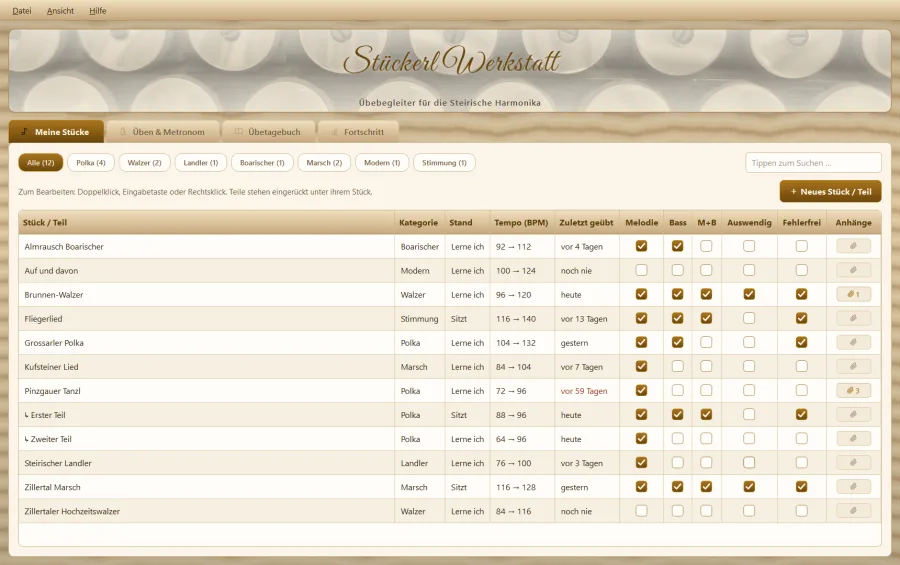
Task: Open the Datei menu
Action: tap(22, 11)
